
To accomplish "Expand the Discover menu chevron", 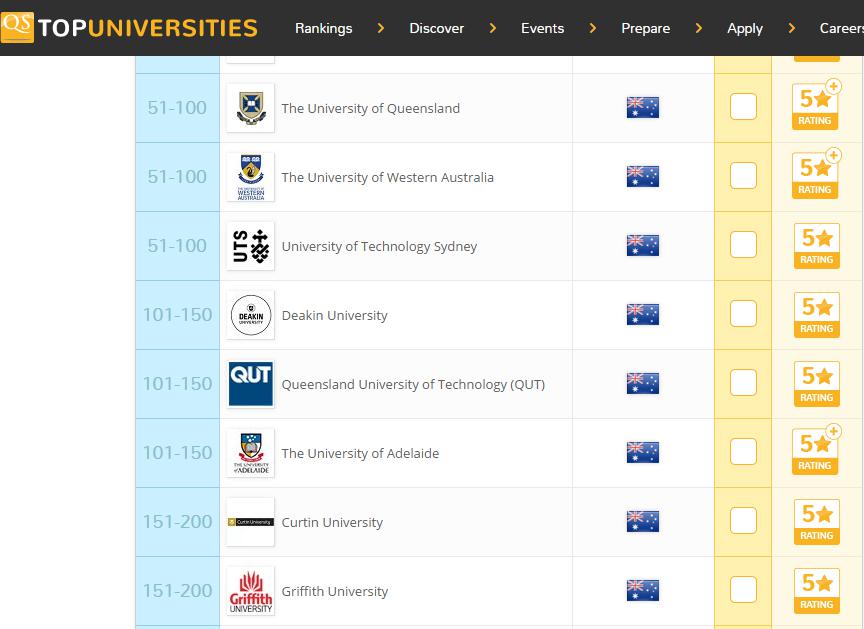I will 492,28.
